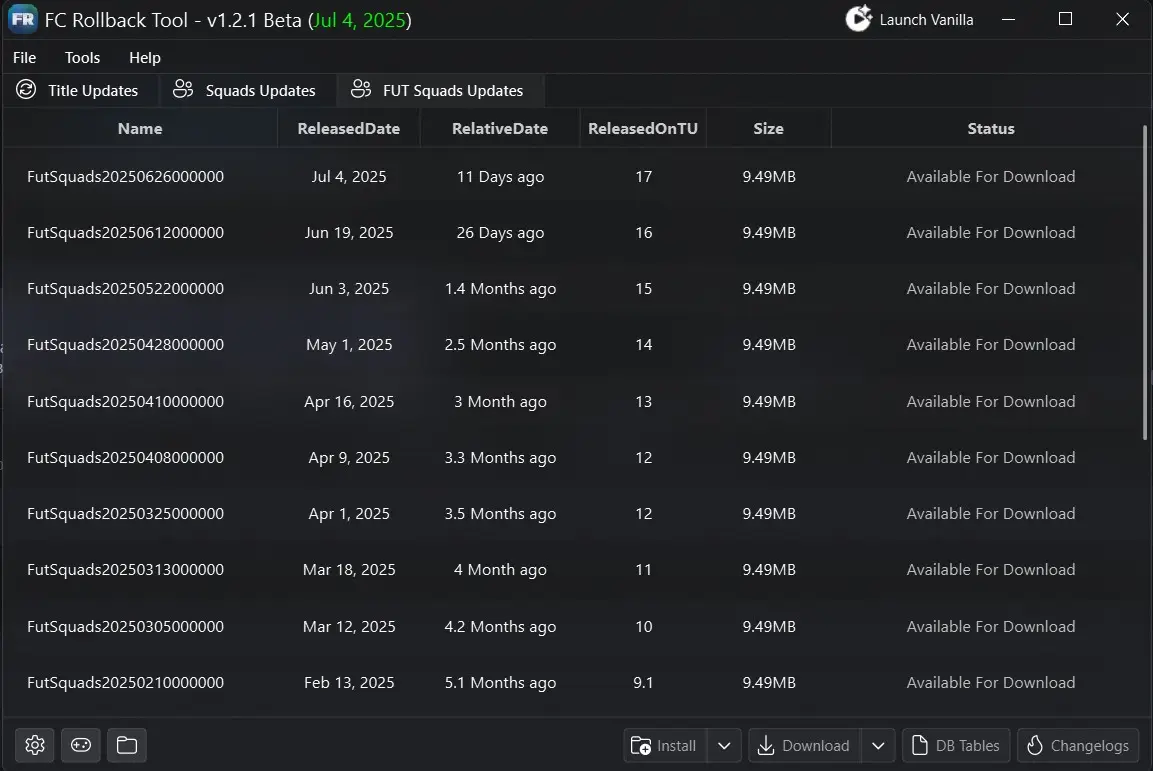
Task: Select the FUT Squads Updates tab
Action: tap(440, 90)
